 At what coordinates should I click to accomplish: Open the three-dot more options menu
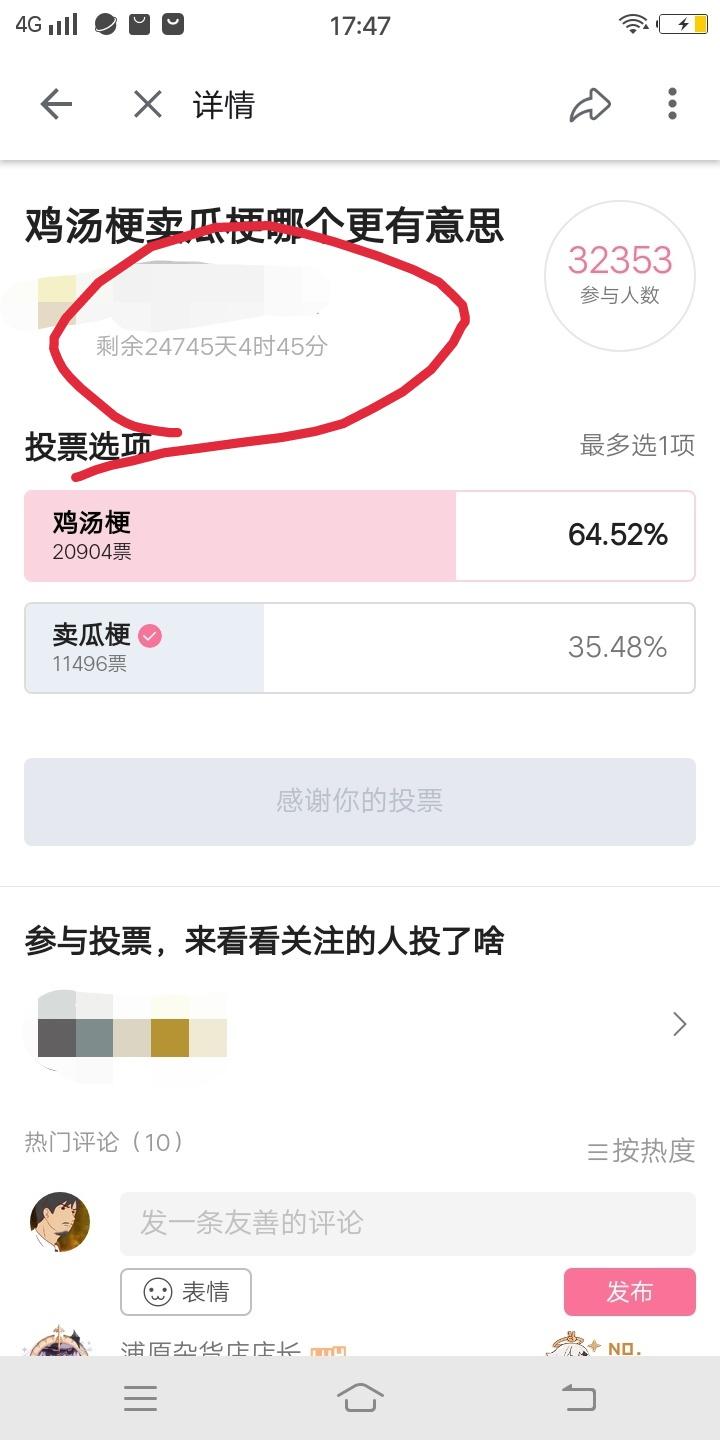(672, 104)
